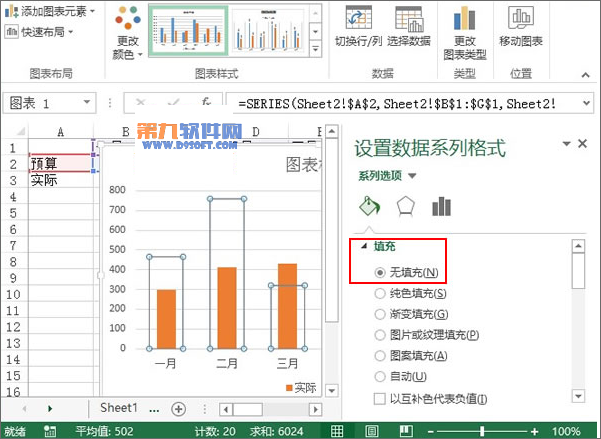The width and height of the screenshot is (601, 439).
Task: Select column A header
Action: (x=61, y=132)
